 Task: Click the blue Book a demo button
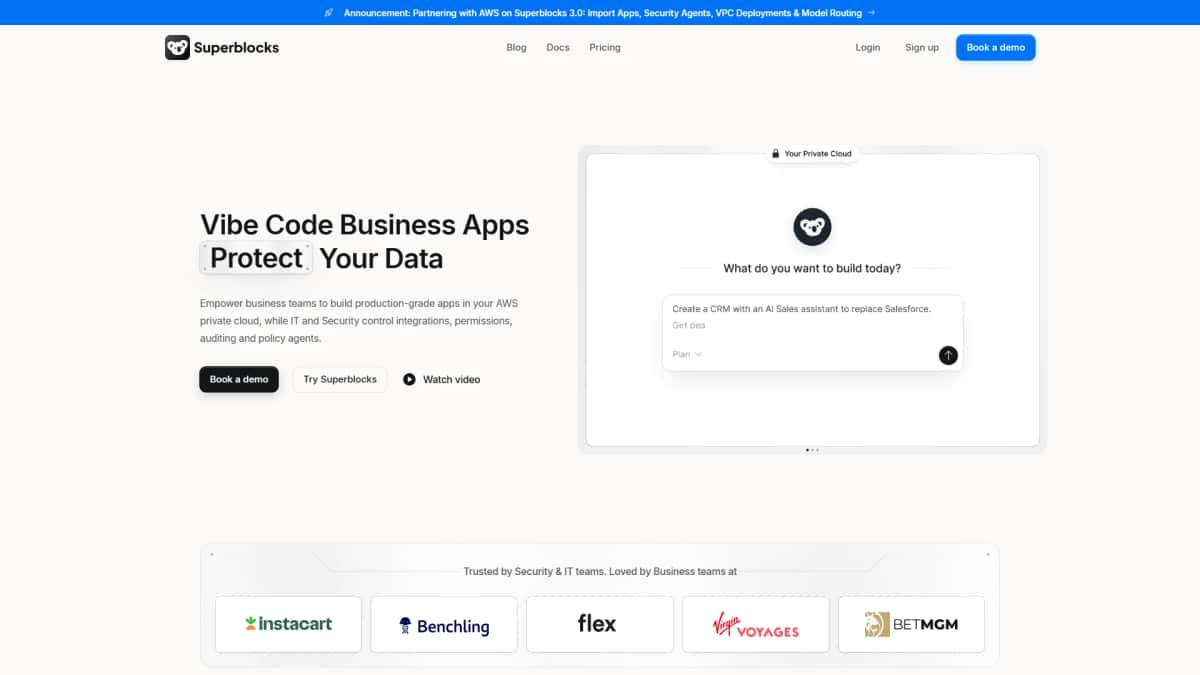coord(996,47)
